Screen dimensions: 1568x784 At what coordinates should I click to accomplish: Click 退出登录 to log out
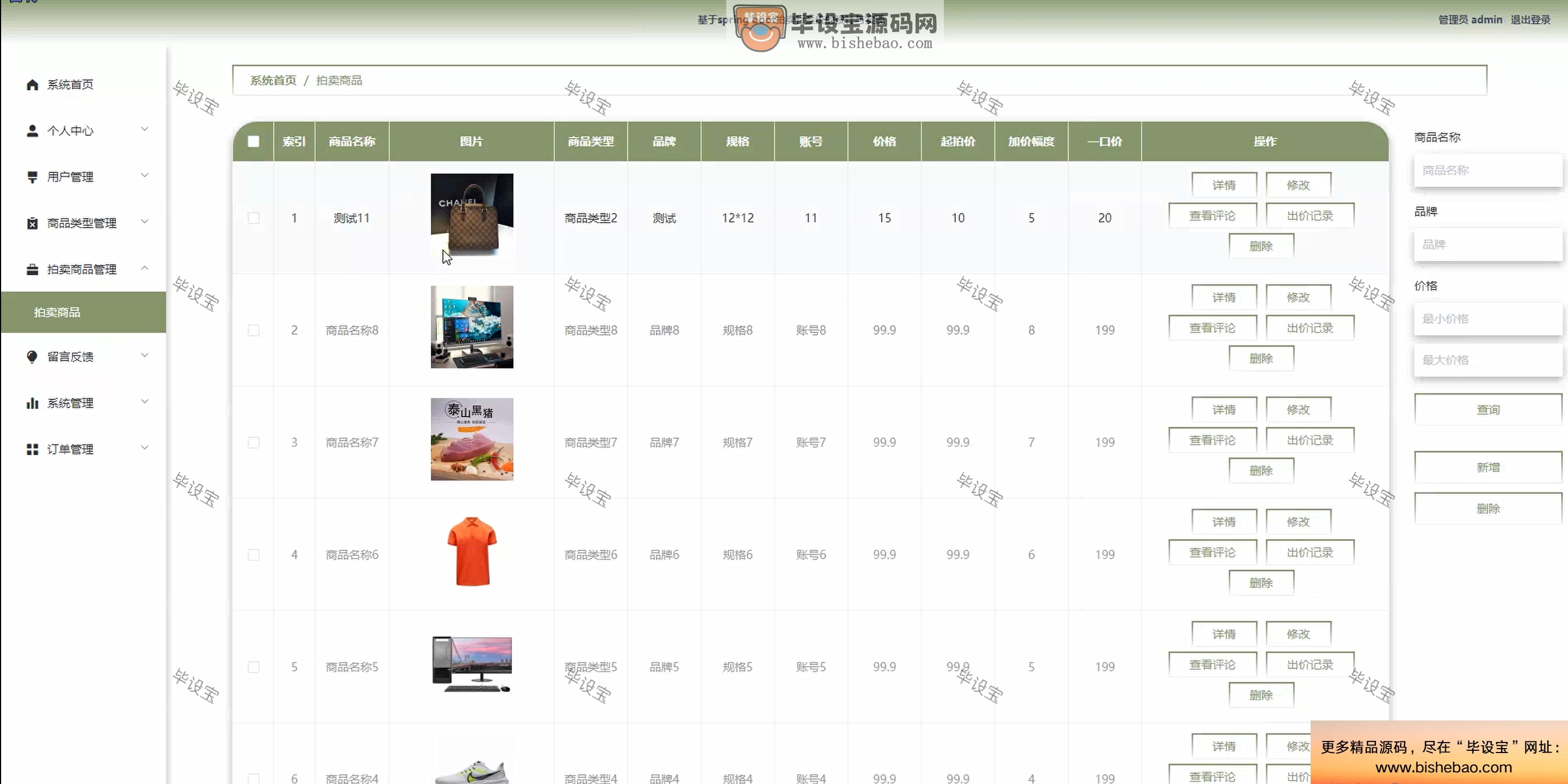pyautogui.click(x=1530, y=19)
